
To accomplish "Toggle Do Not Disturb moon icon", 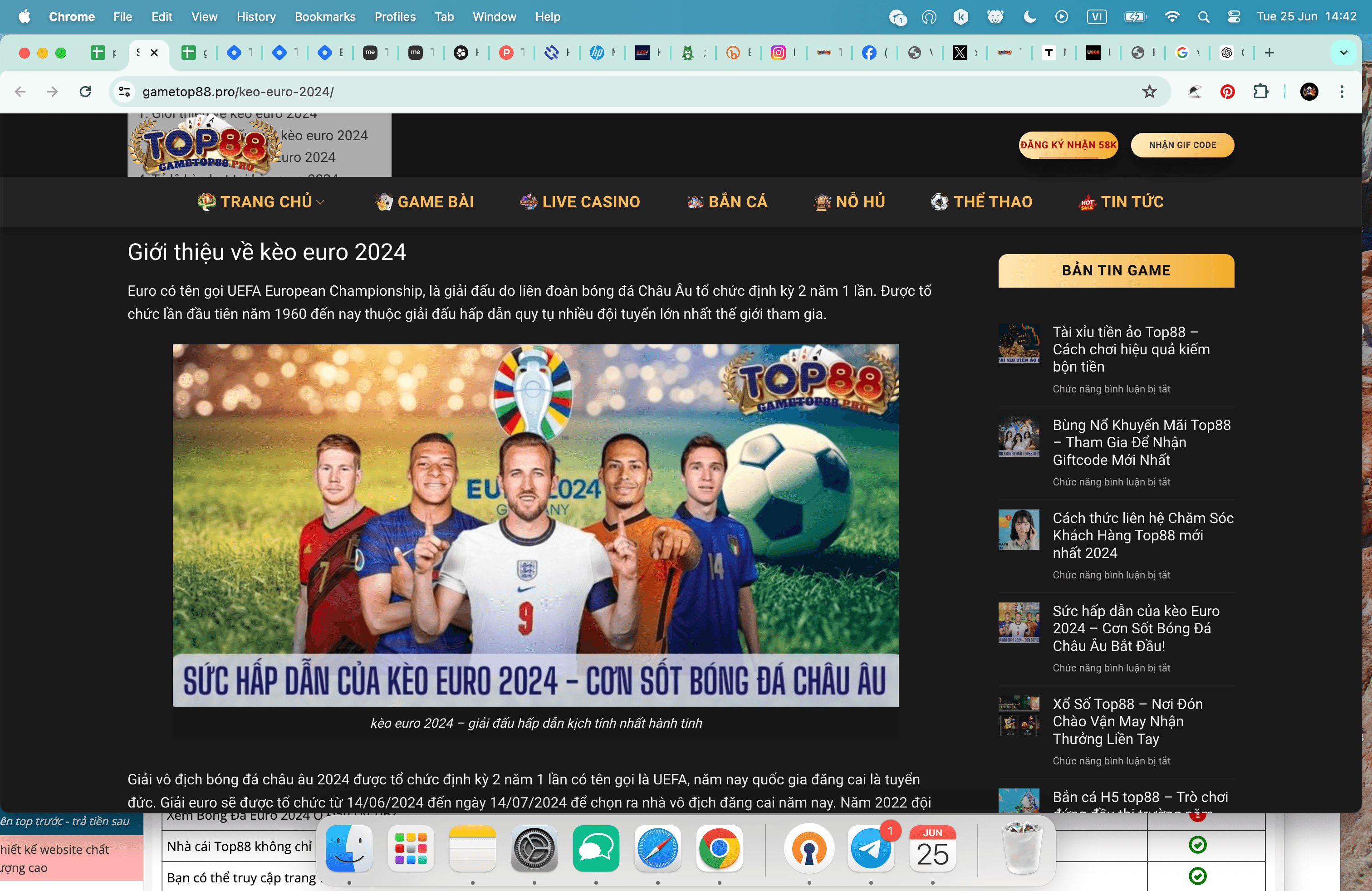I will pos(1029,17).
